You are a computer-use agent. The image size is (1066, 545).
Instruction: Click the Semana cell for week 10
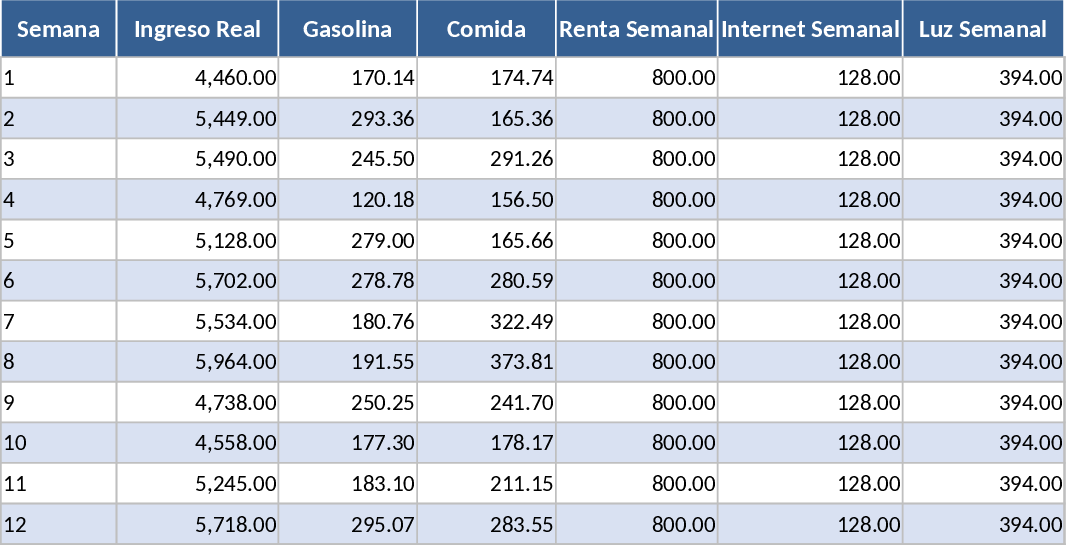click(x=58, y=443)
